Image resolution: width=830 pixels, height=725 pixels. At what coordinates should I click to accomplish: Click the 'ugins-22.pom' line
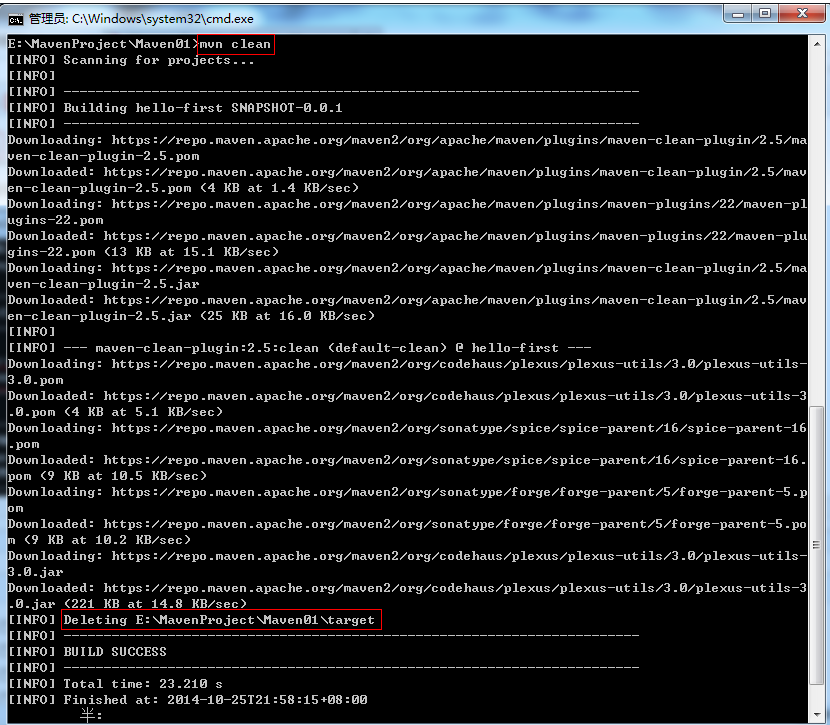(56, 220)
